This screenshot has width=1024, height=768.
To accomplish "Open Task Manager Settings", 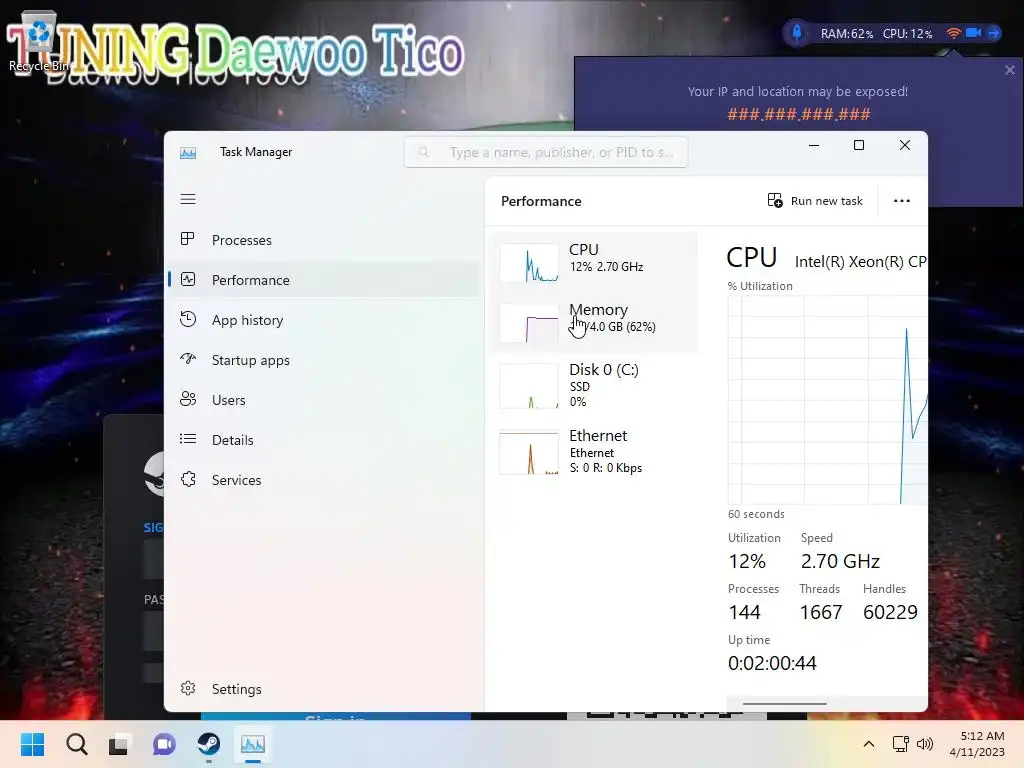I will [325, 689].
